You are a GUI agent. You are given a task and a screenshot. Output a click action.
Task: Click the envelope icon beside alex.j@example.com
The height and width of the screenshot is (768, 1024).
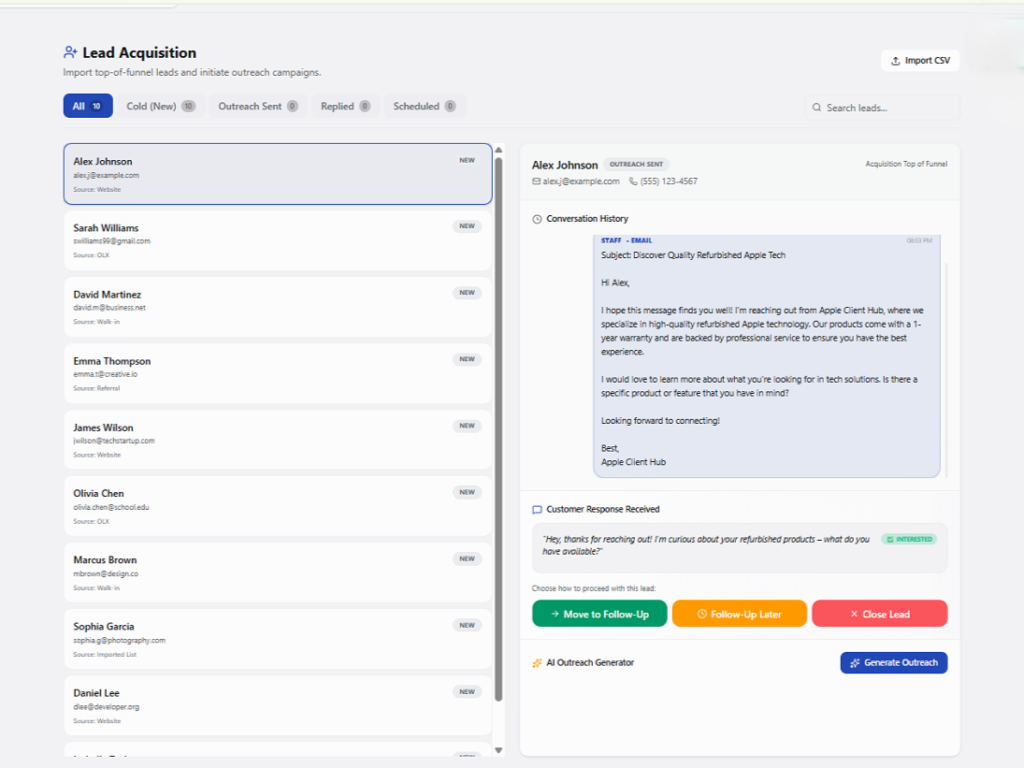[x=537, y=181]
